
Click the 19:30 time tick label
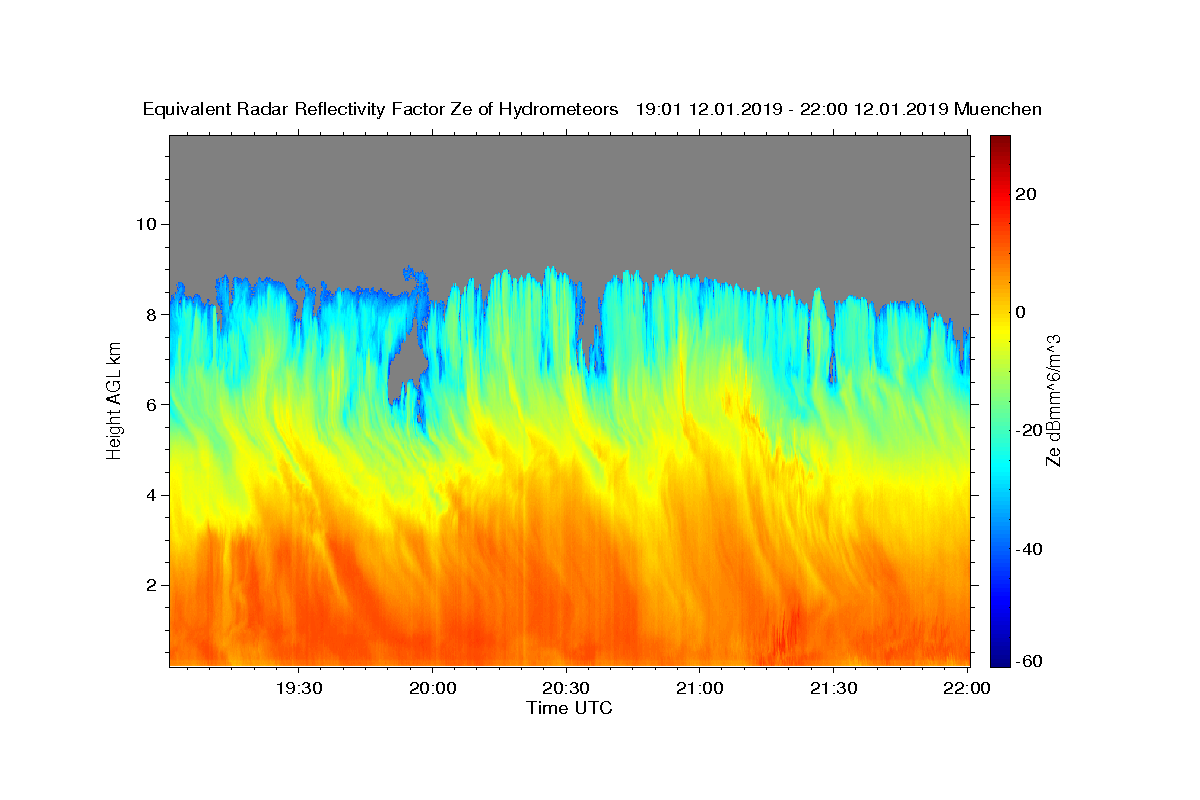(299, 688)
